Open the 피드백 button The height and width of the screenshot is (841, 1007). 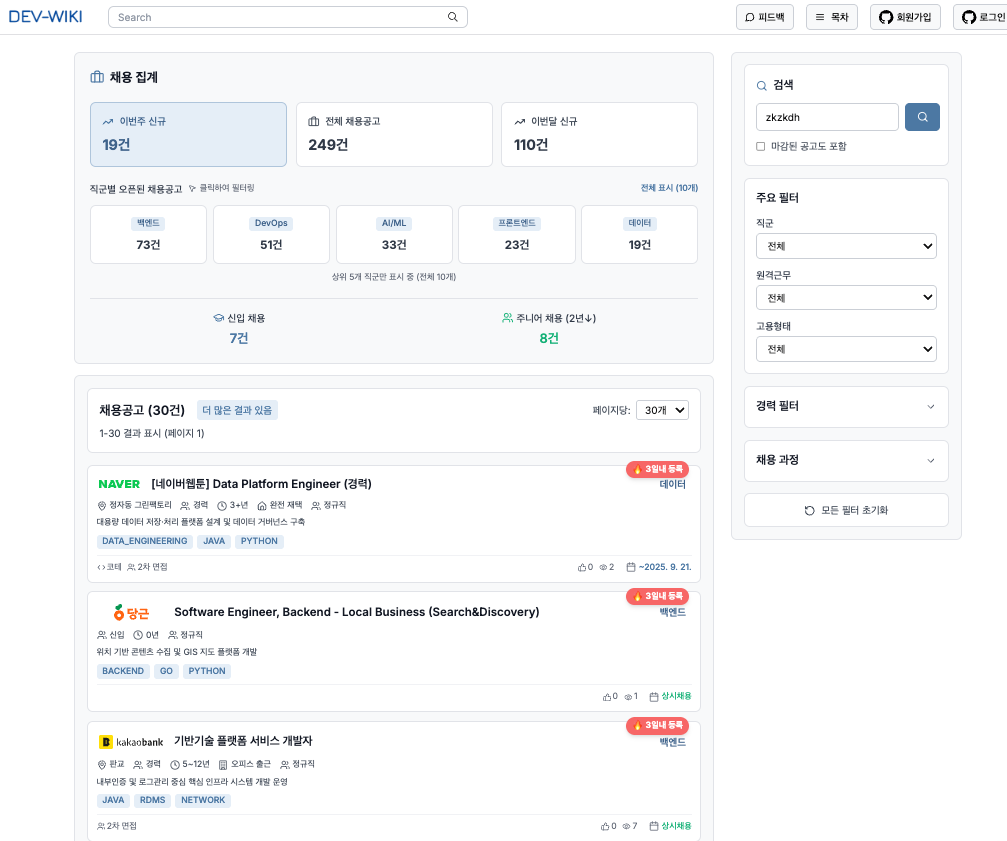764,17
